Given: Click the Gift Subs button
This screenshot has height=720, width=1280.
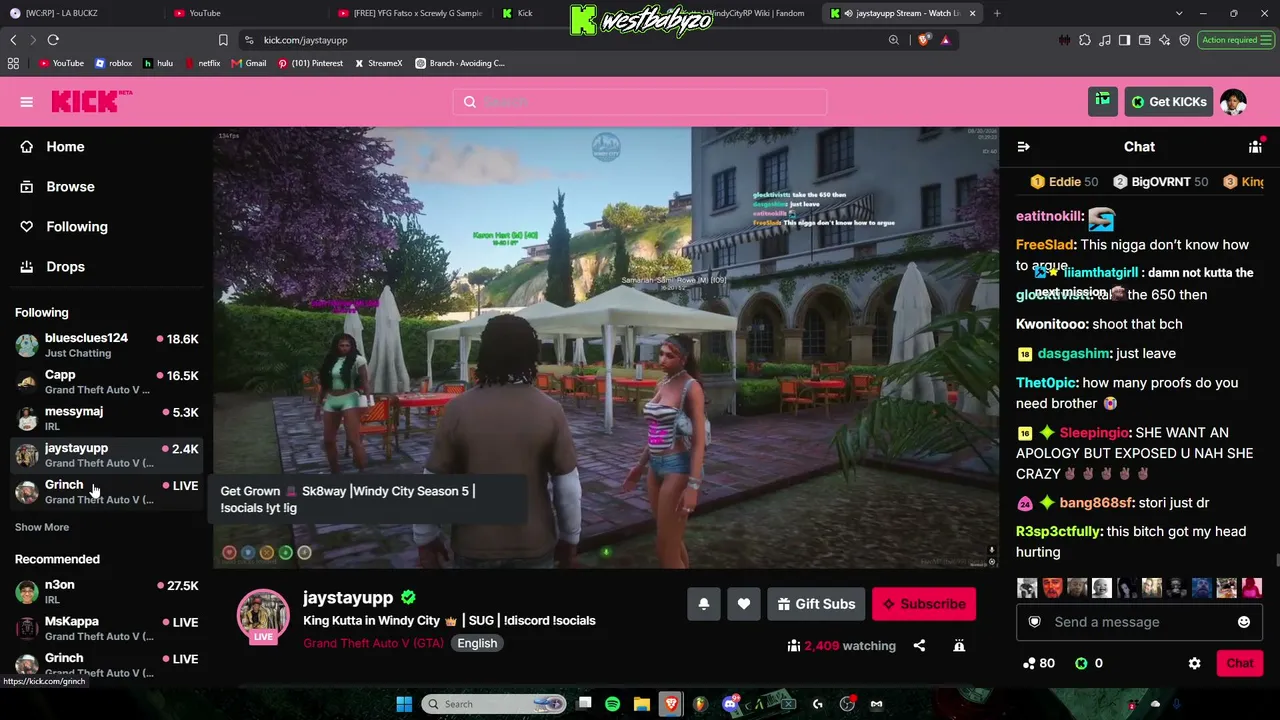Looking at the screenshot, I should 816,604.
